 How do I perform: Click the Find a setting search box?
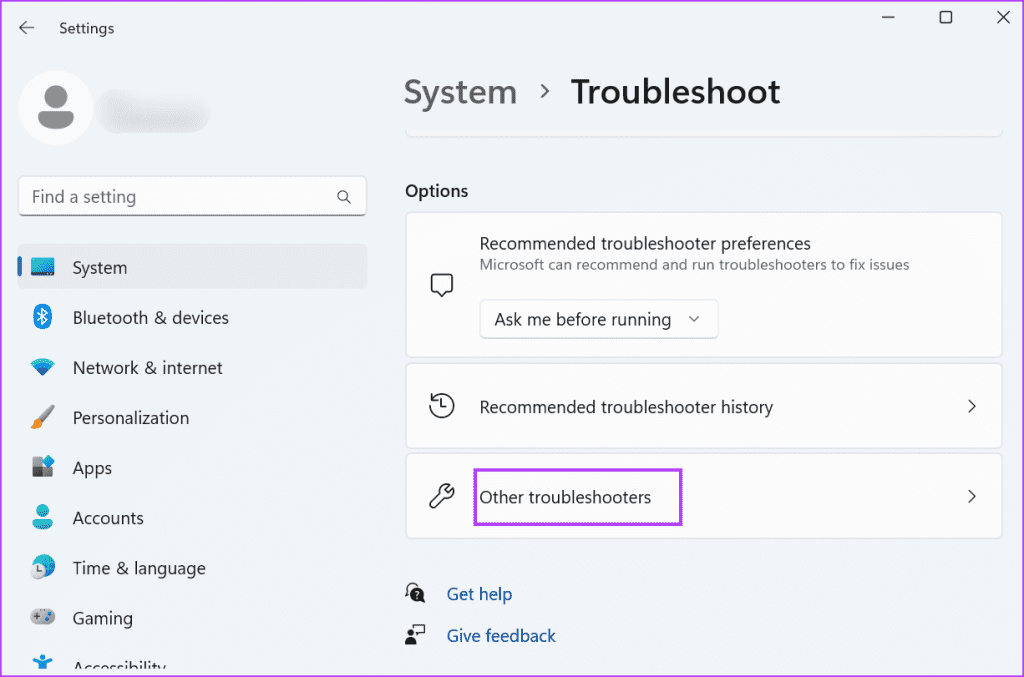click(192, 197)
